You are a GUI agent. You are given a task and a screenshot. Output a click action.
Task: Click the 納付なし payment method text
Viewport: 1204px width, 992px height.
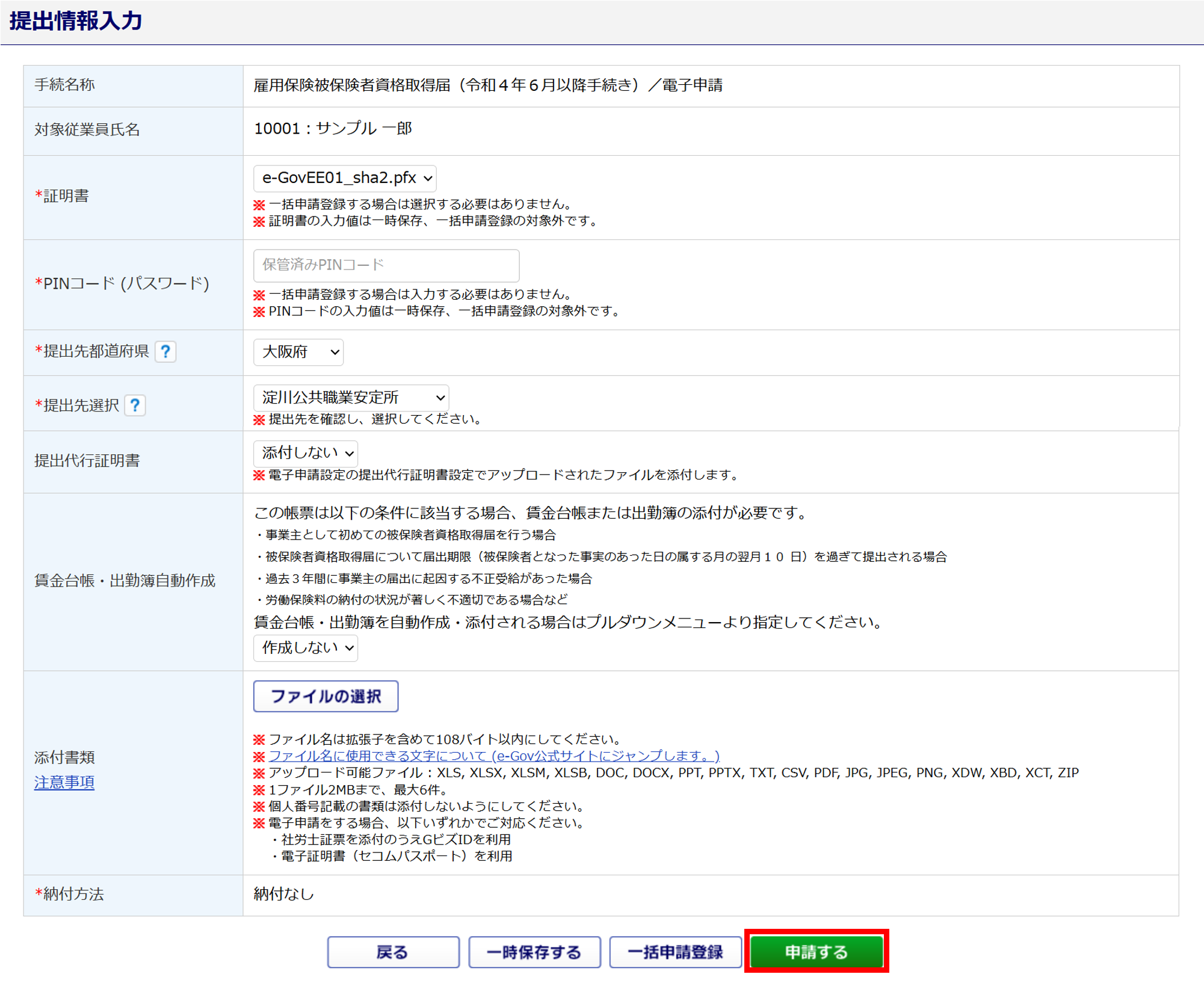tap(283, 894)
